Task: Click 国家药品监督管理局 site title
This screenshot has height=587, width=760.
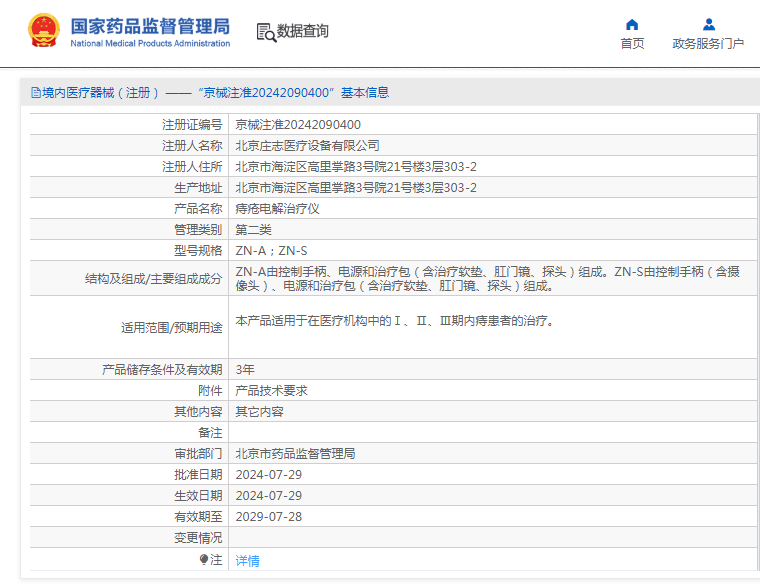Action: click(x=150, y=26)
